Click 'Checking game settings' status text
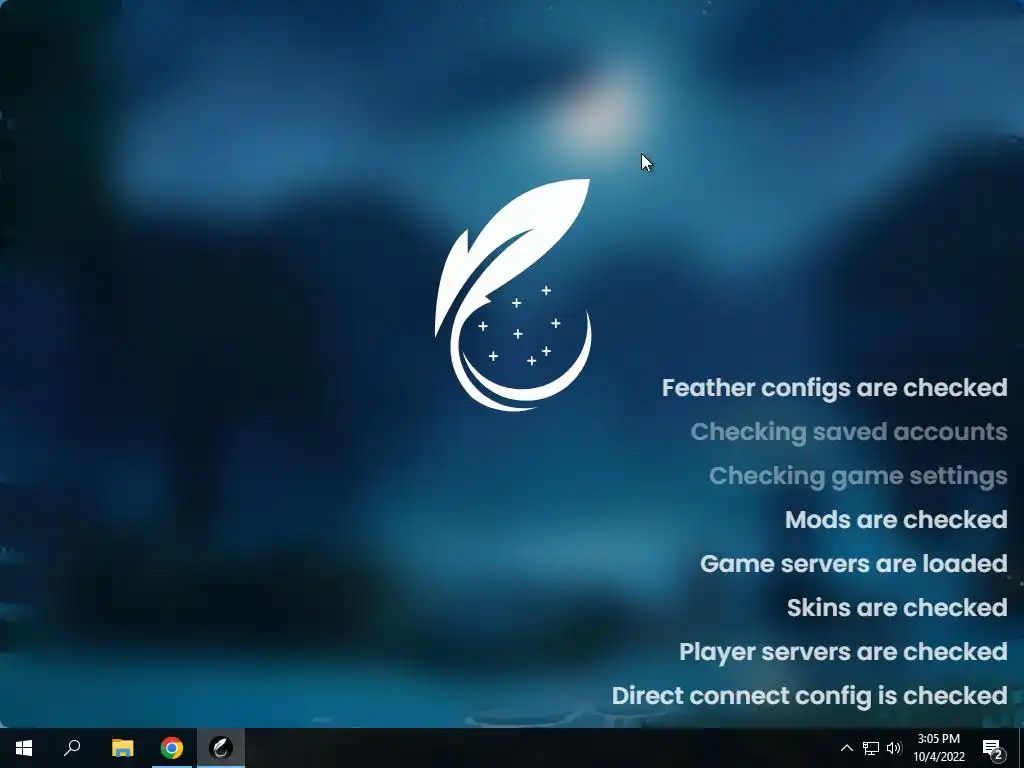1024x768 pixels. click(x=858, y=475)
